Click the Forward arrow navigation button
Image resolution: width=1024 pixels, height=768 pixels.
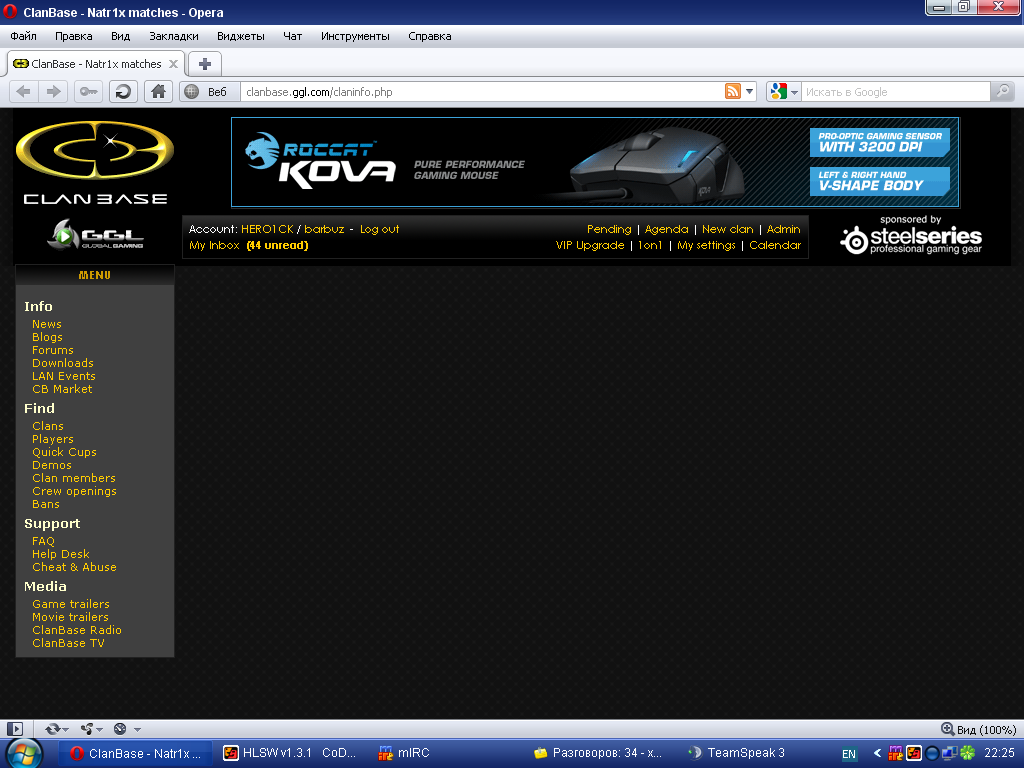click(53, 91)
